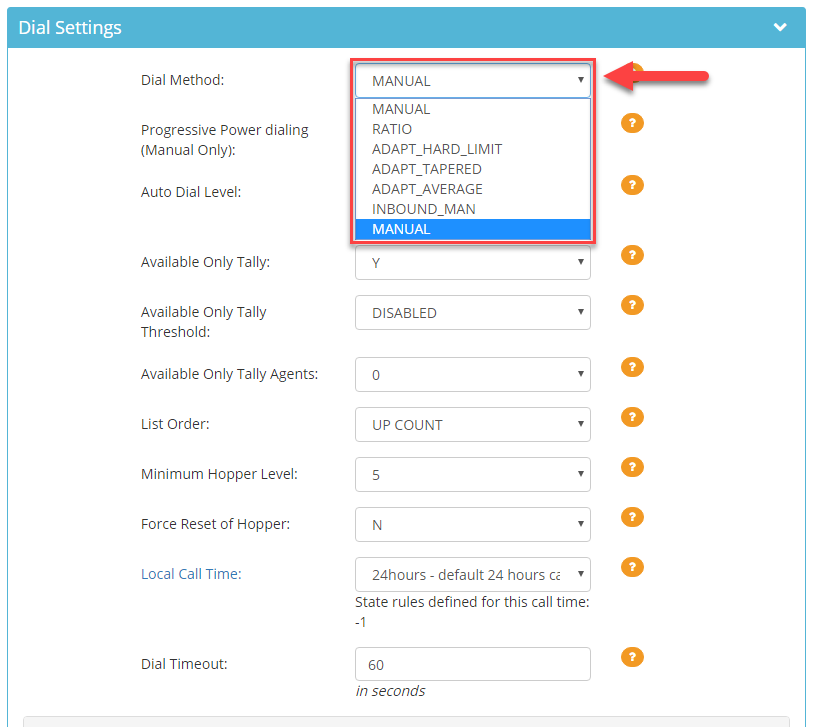Show help for Minimum Hopper Level
Screen dimensions: 816x727
(632, 467)
